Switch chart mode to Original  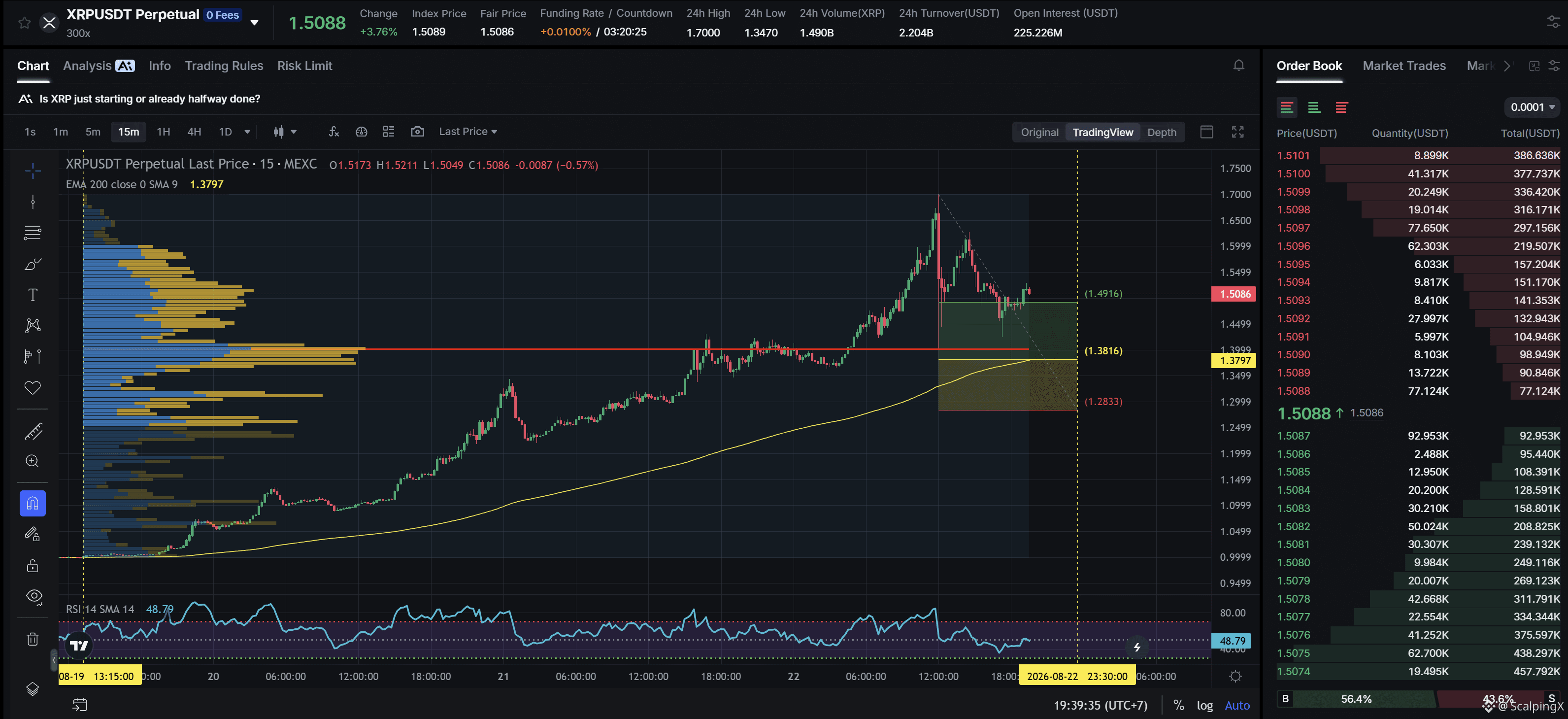coord(1039,132)
